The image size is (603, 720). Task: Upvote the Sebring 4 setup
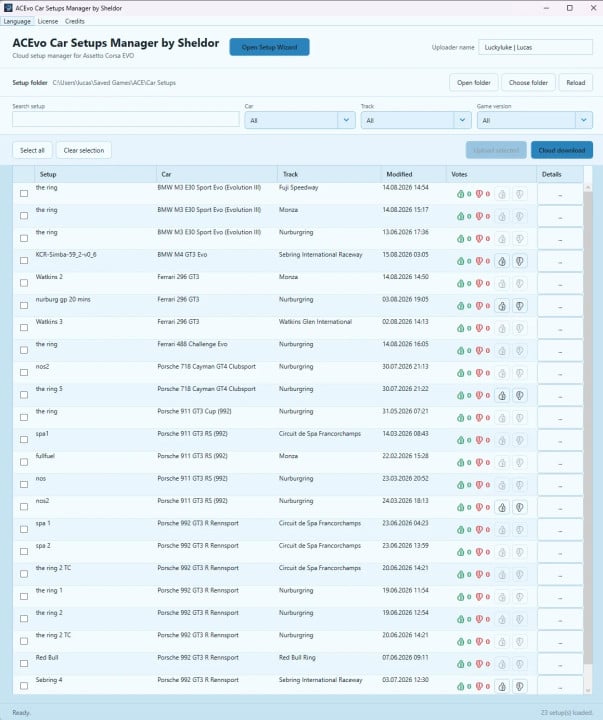tap(502, 686)
